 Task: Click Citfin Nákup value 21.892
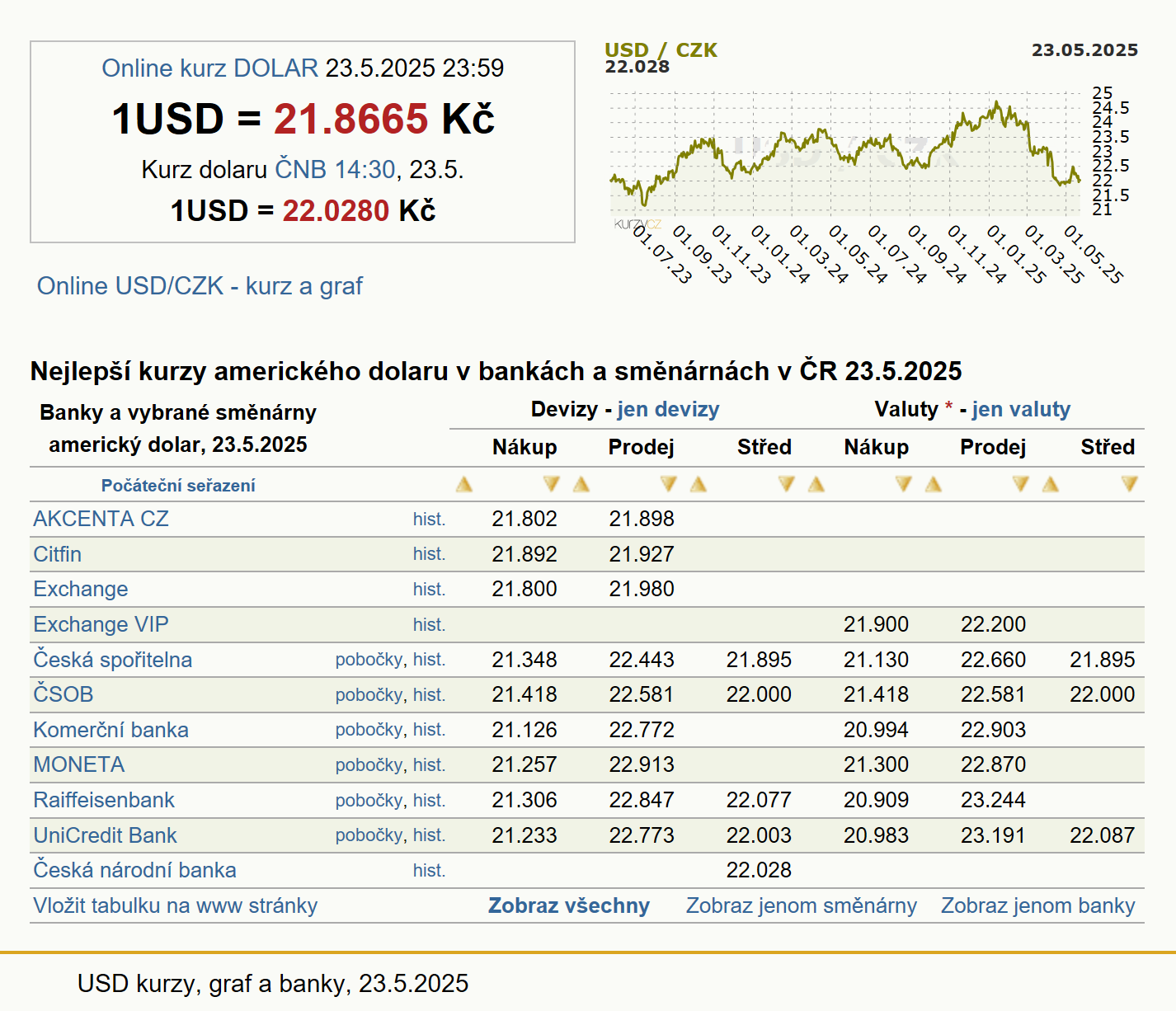[524, 554]
